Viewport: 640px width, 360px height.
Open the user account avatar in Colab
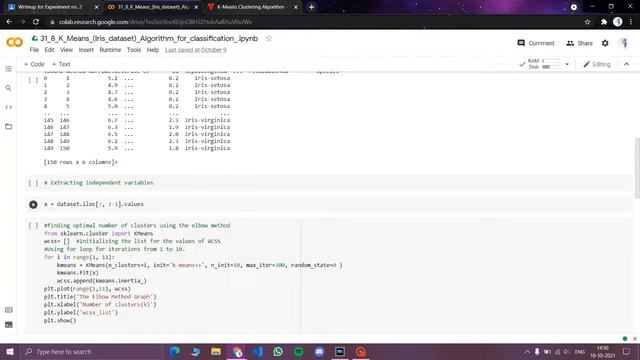[624, 43]
